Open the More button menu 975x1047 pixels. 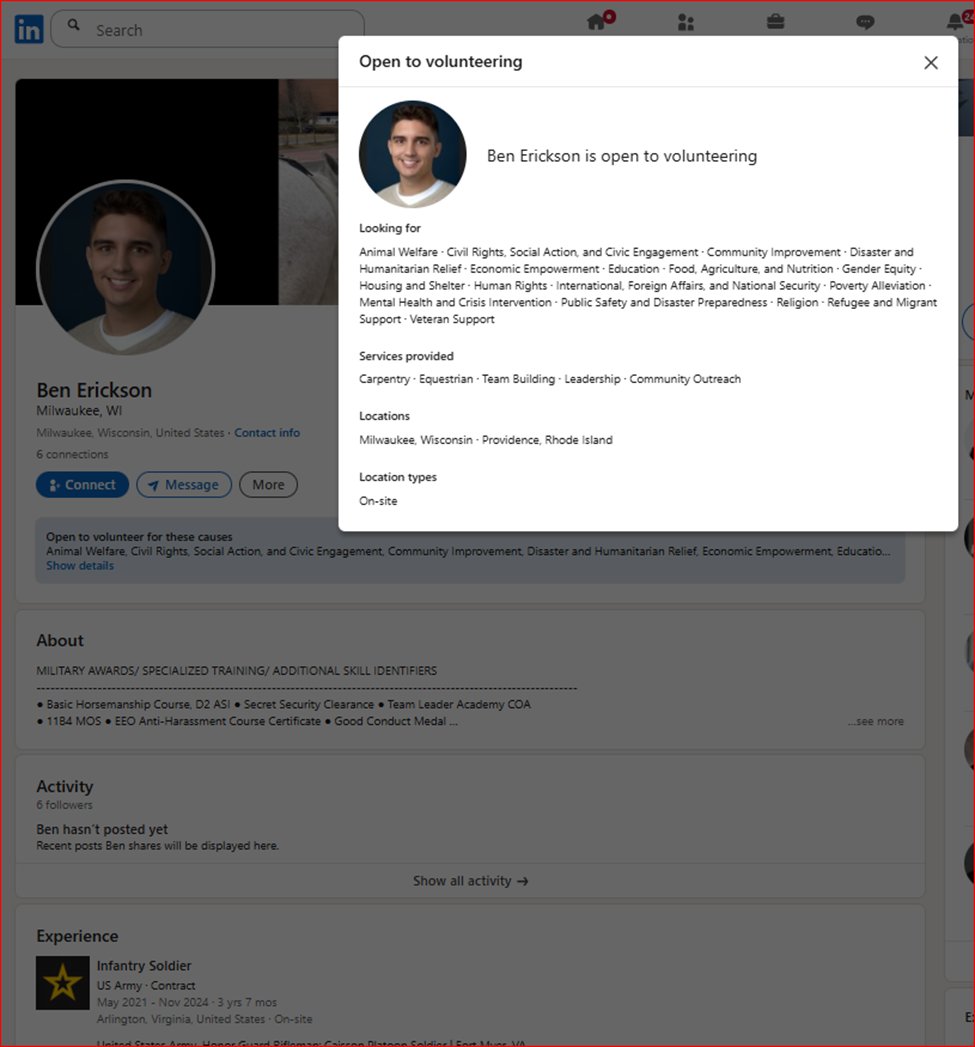pyautogui.click(x=268, y=485)
